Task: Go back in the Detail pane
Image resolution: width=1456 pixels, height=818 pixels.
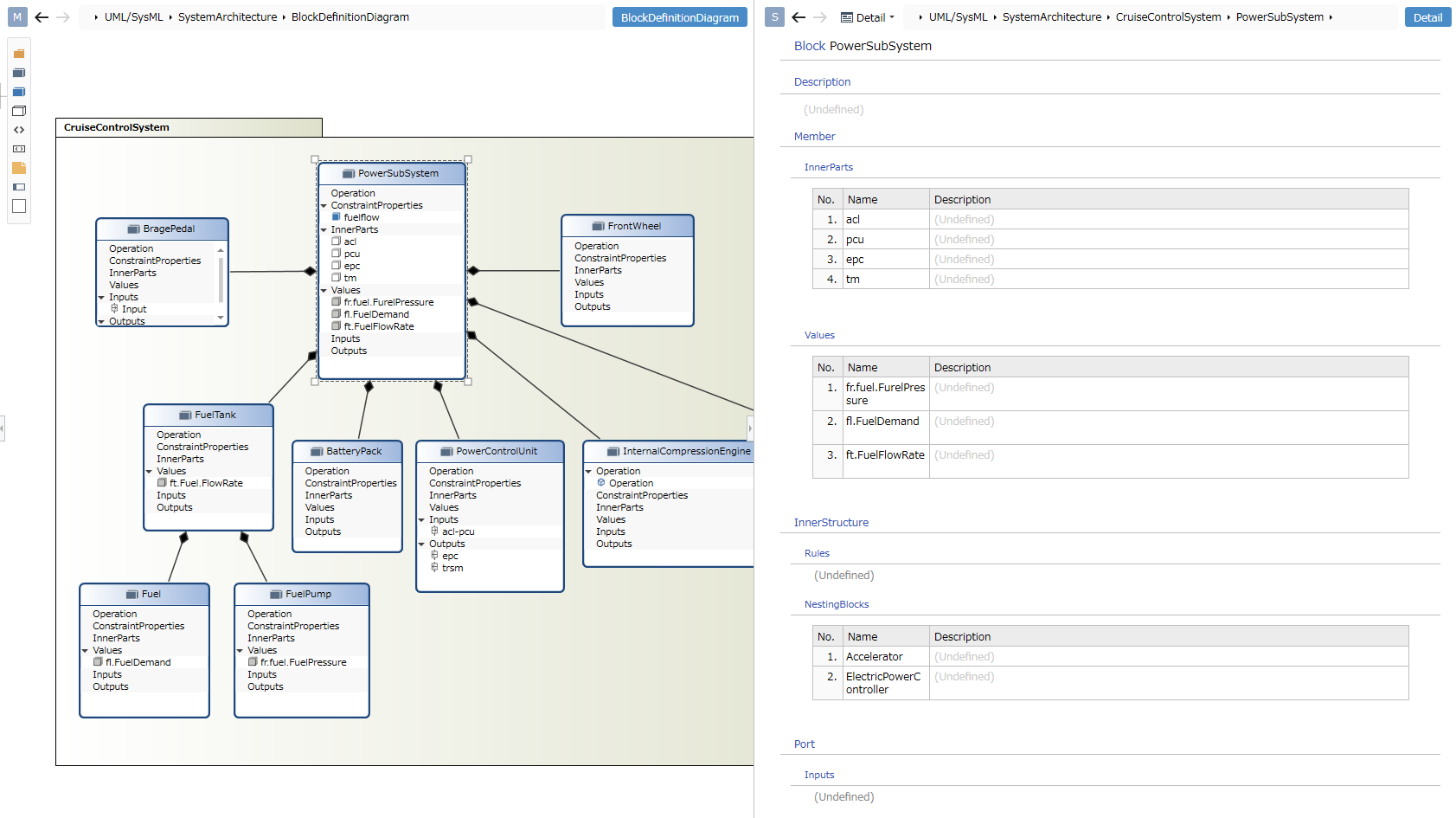Action: click(x=799, y=16)
